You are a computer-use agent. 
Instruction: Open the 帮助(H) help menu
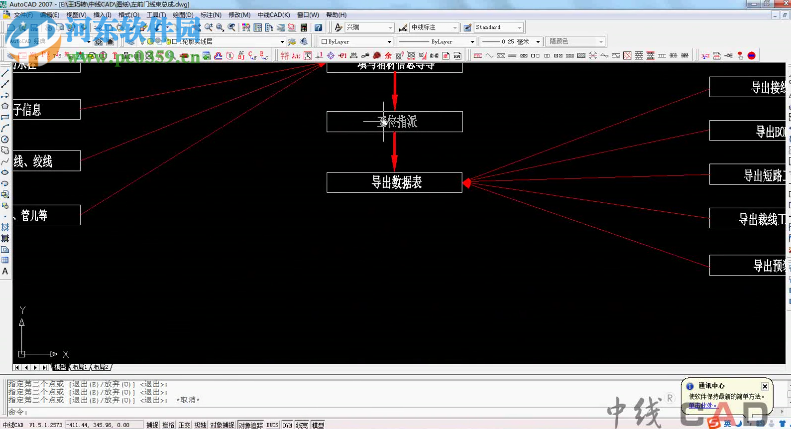pyautogui.click(x=335, y=16)
